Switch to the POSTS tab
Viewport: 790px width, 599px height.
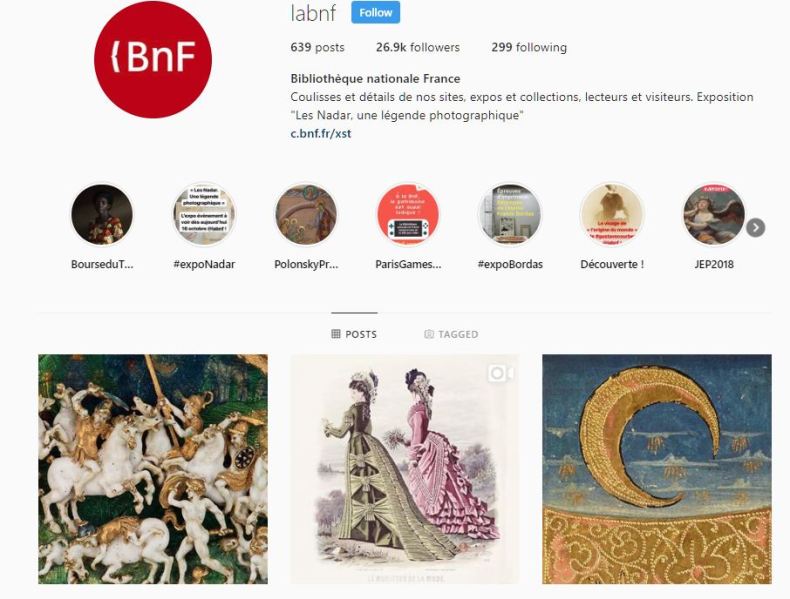[x=354, y=334]
